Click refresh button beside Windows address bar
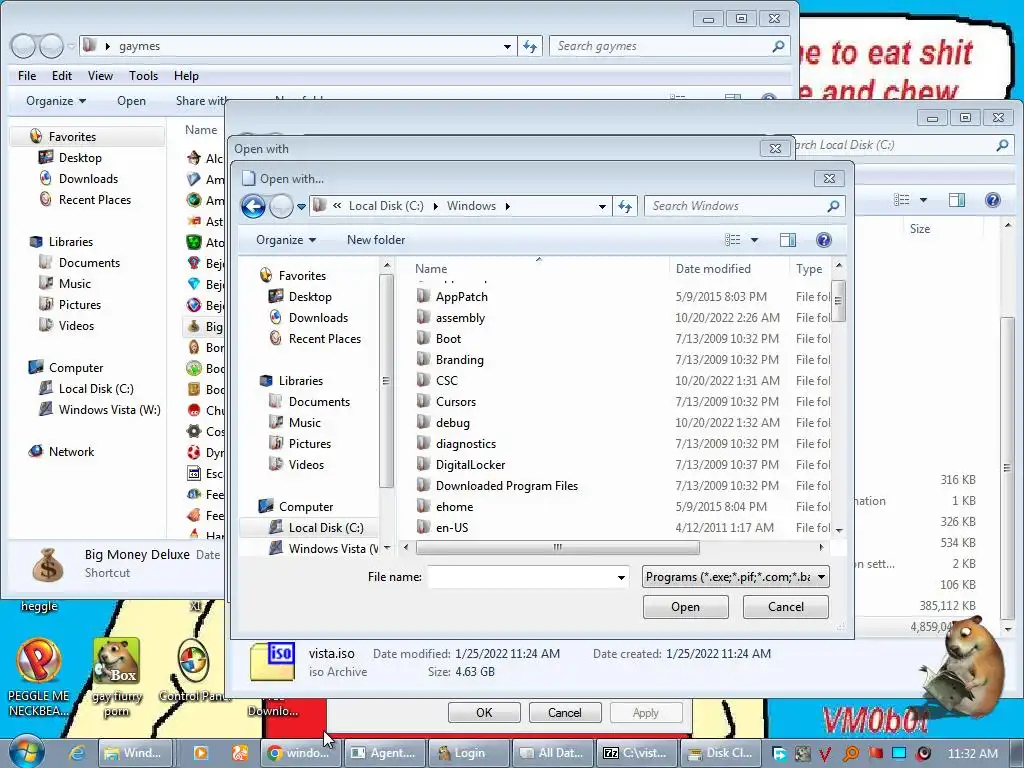 click(625, 206)
